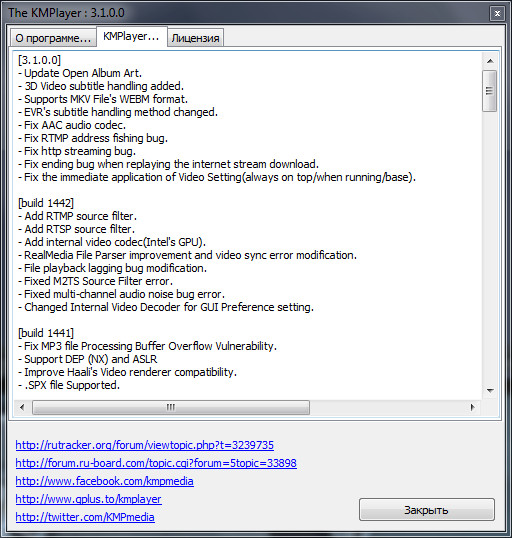The image size is (512, 538).
Task: Click 'Fix RTMP address fishing bug.' line
Action: 93,138
